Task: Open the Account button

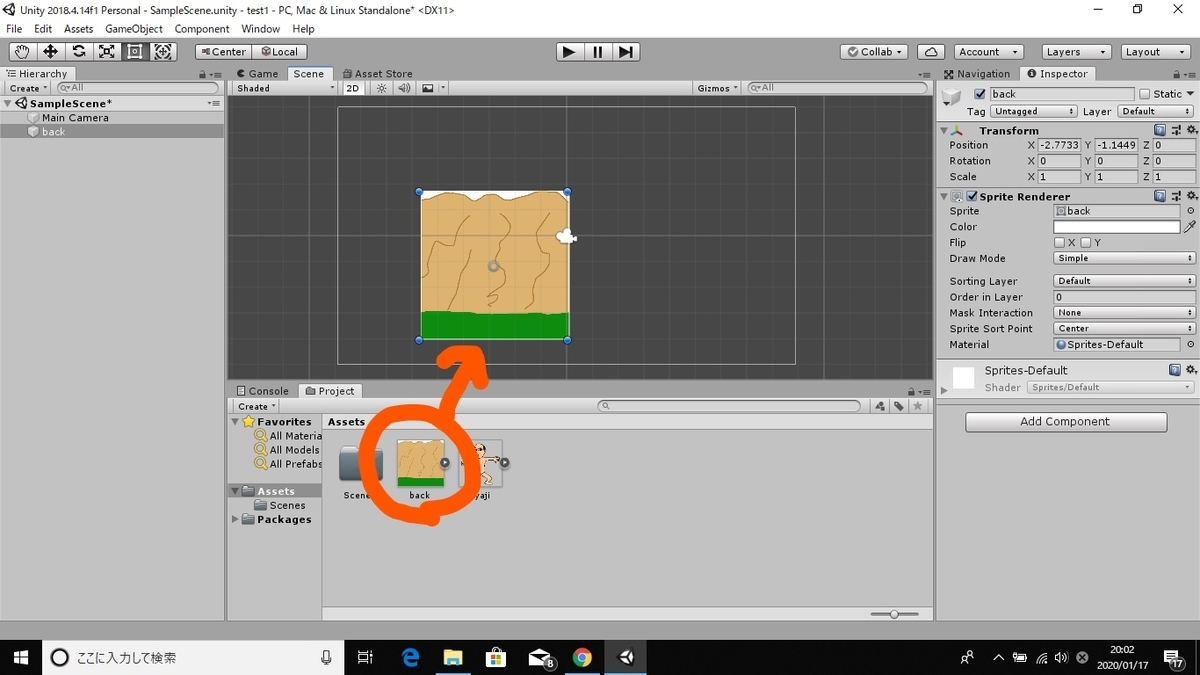Action: 987,52
